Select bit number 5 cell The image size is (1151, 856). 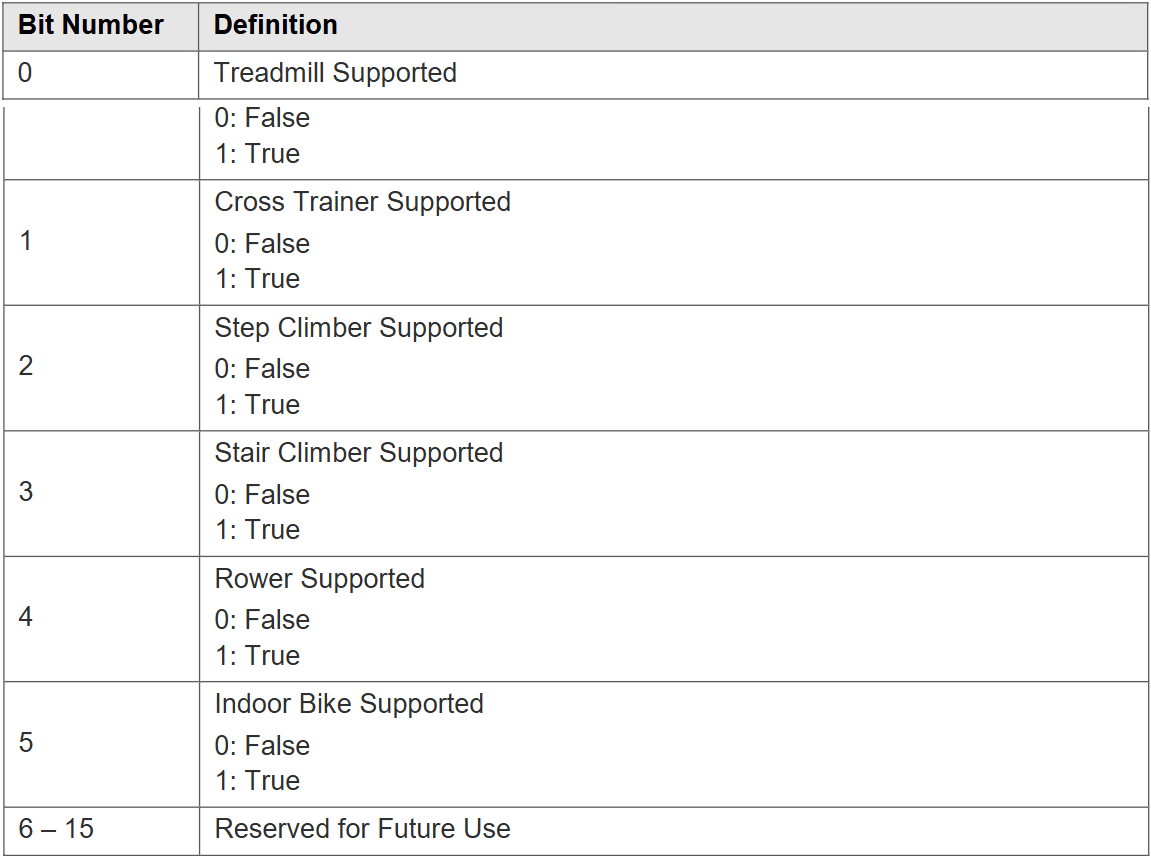point(26,743)
